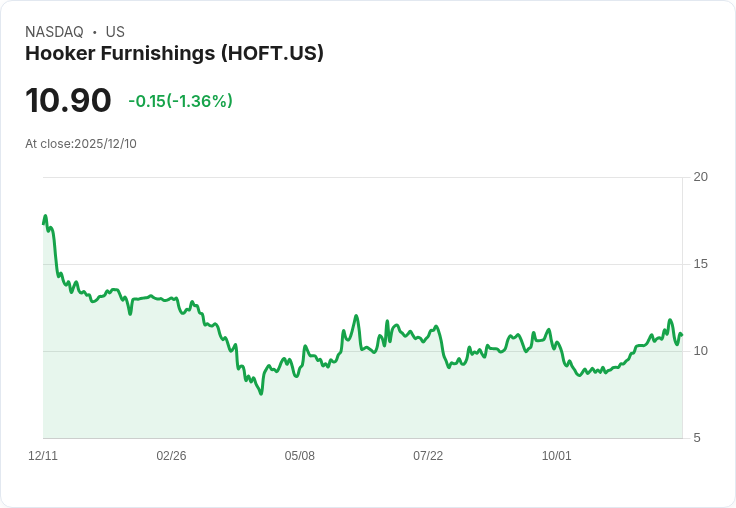Click the 15 price axis label
The image size is (736, 508).
pyautogui.click(x=700, y=264)
